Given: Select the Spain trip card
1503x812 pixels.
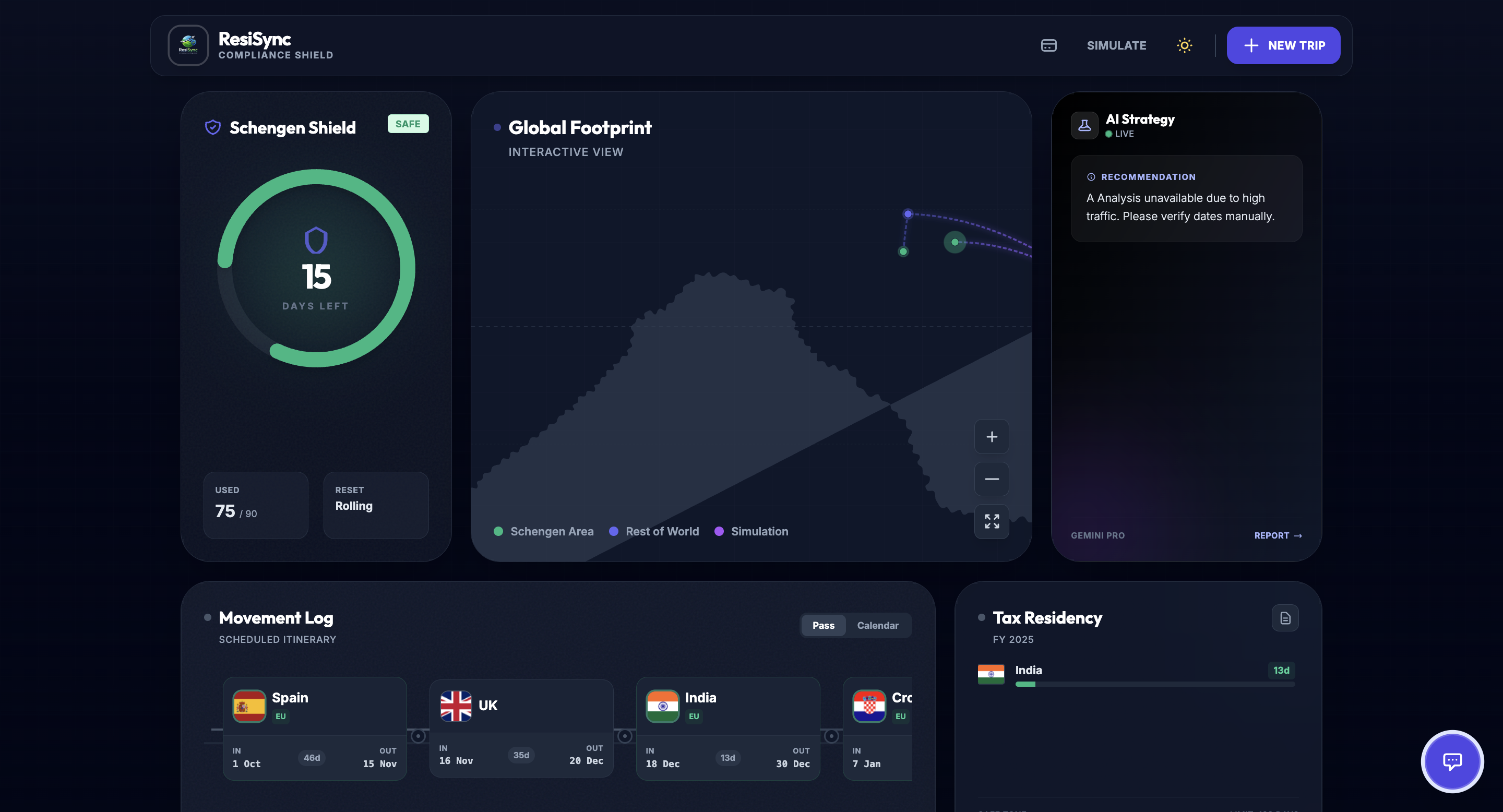Looking at the screenshot, I should tap(315, 727).
